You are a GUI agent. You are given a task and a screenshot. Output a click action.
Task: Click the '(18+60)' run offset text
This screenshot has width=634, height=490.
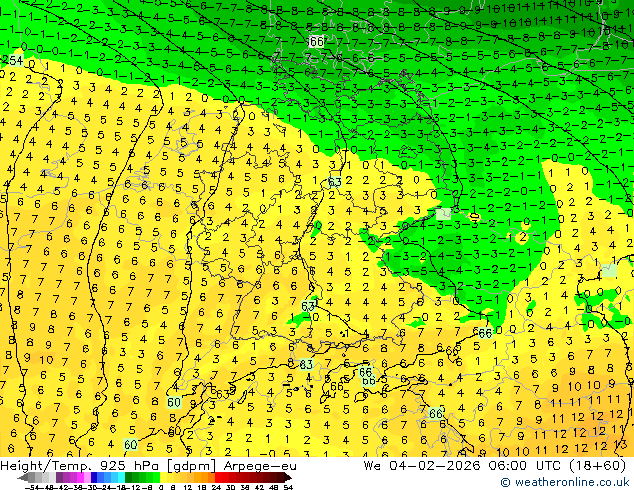pos(598,466)
